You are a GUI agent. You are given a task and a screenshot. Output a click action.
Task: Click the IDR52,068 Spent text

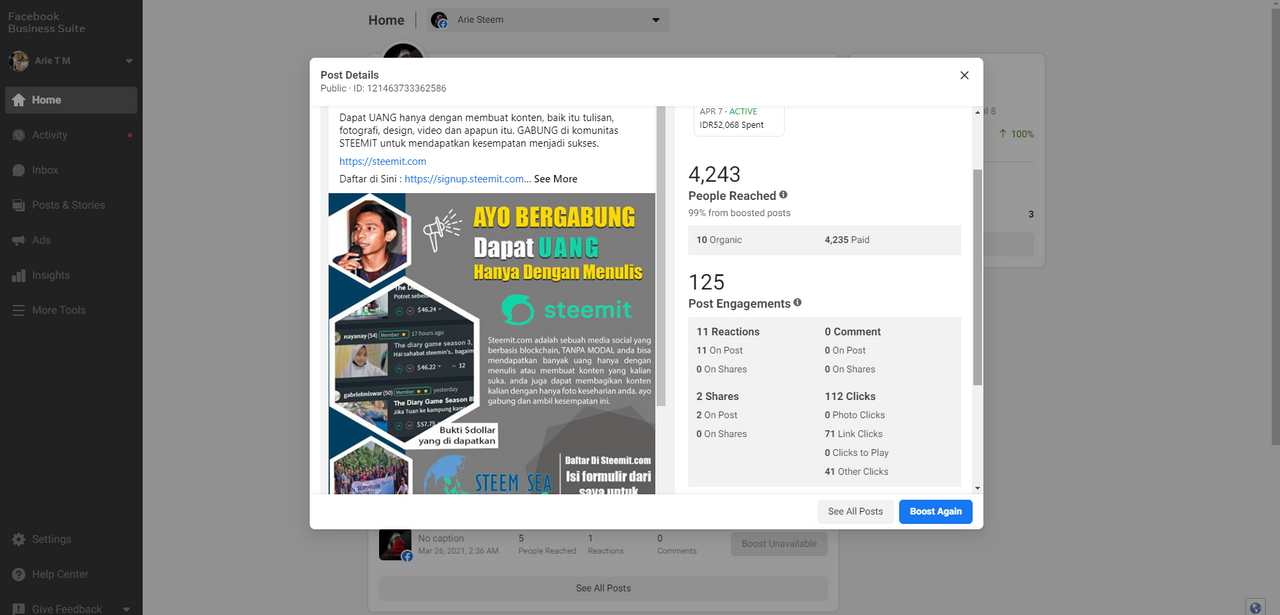click(x=733, y=125)
